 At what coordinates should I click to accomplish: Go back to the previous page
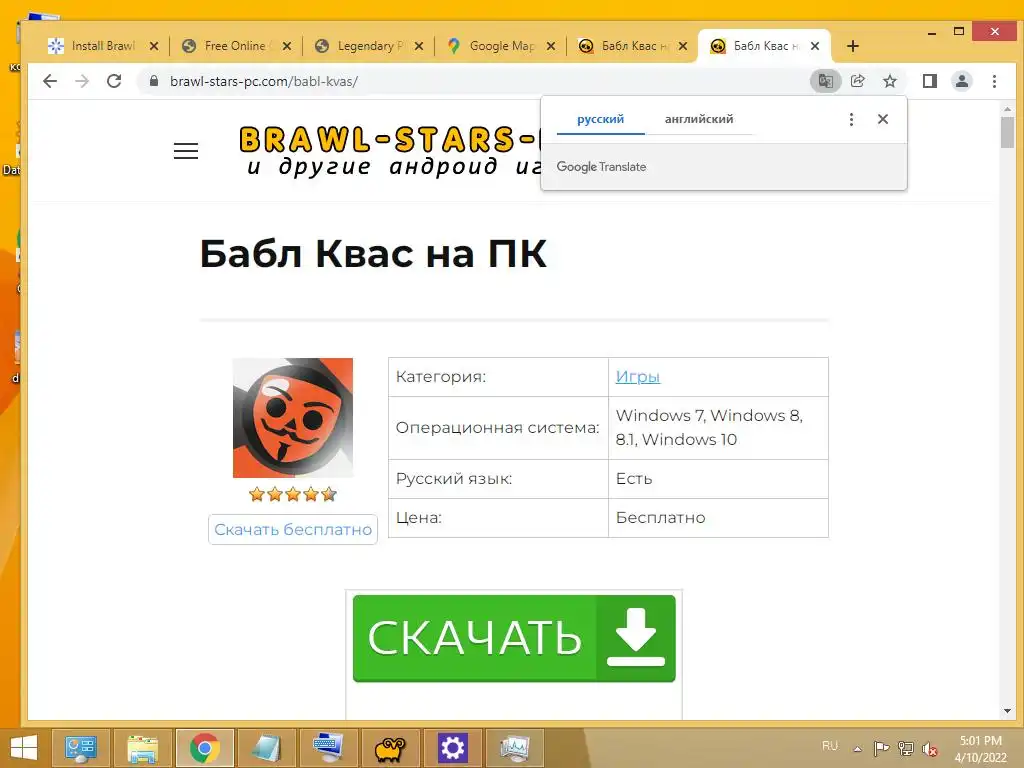pos(50,81)
